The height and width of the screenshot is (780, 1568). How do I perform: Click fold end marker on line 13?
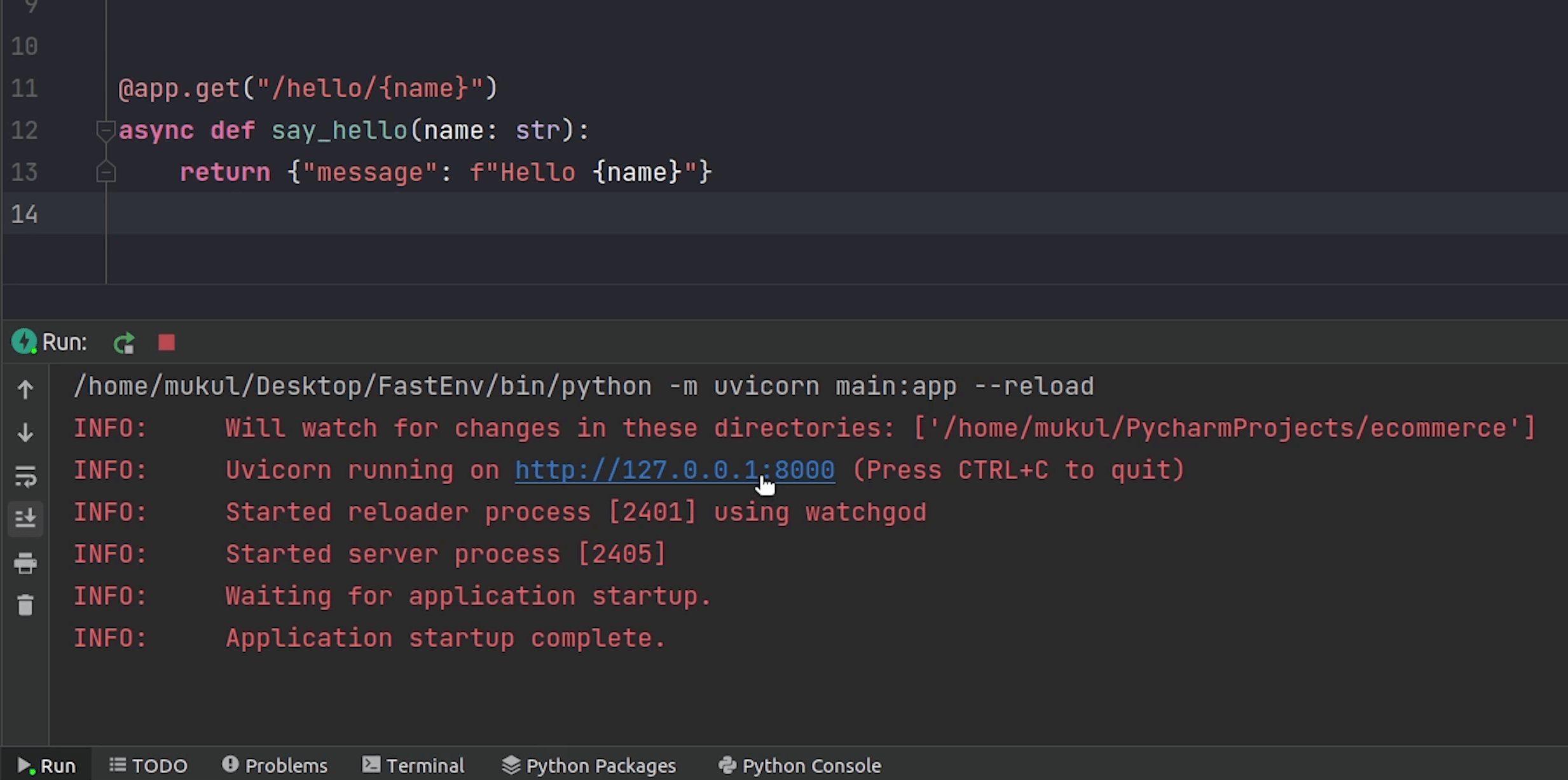[x=106, y=172]
